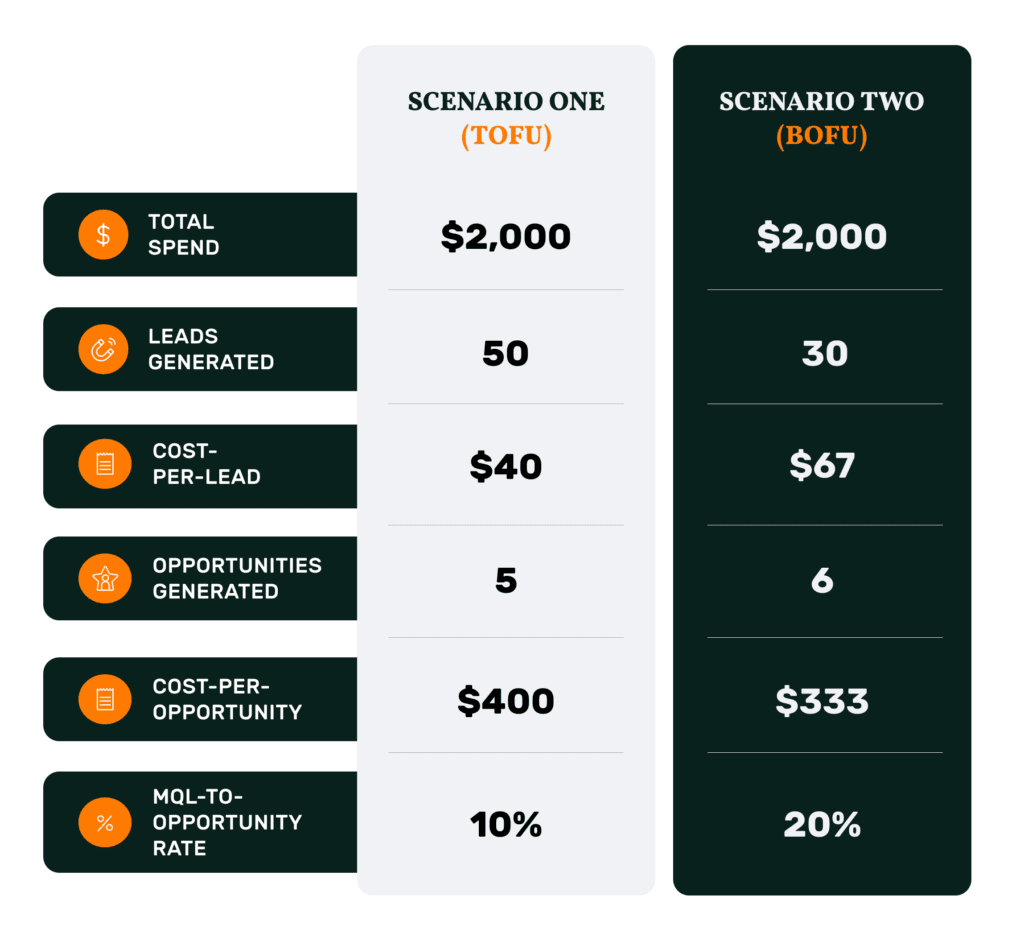The image size is (1024, 941).
Task: Click the $400 cost-per-opportunity value
Action: point(506,701)
